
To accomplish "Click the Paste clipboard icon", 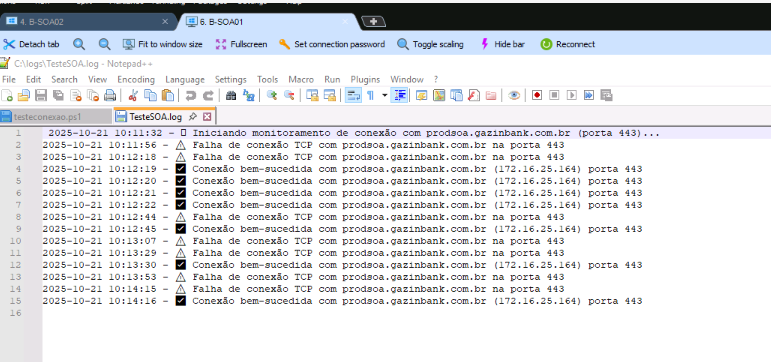I will [x=168, y=95].
